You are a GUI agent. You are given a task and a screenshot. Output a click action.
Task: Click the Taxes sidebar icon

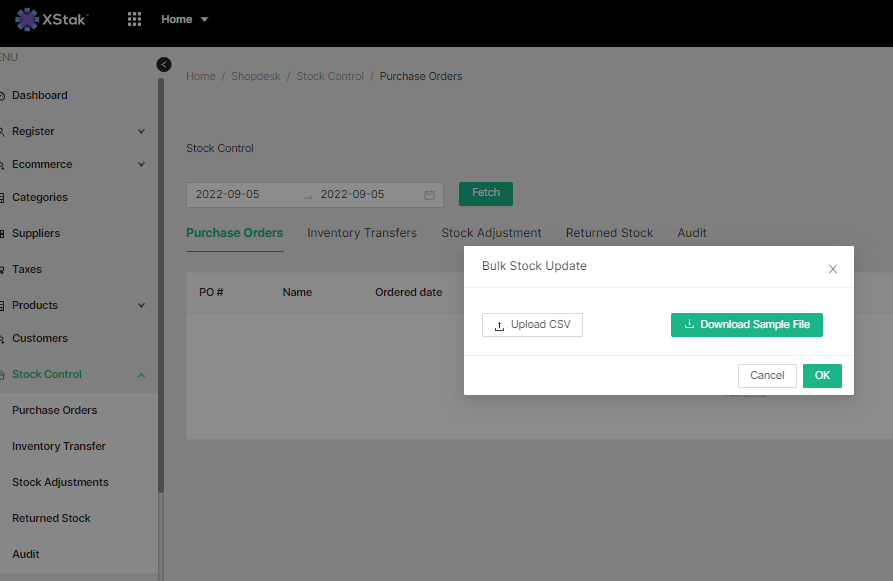[x=3, y=270]
